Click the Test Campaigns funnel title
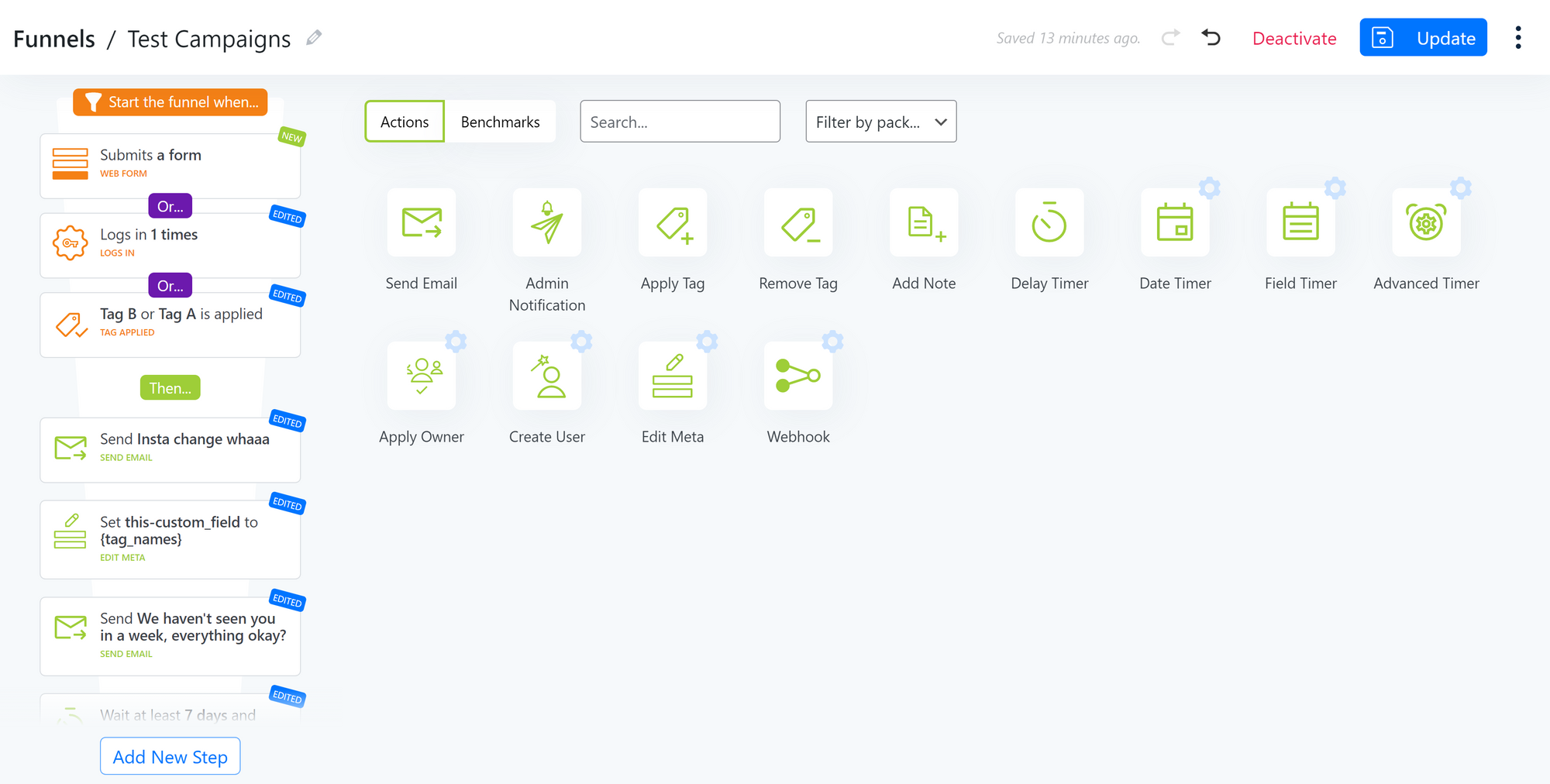Screen dimensions: 1550x784 209,39
